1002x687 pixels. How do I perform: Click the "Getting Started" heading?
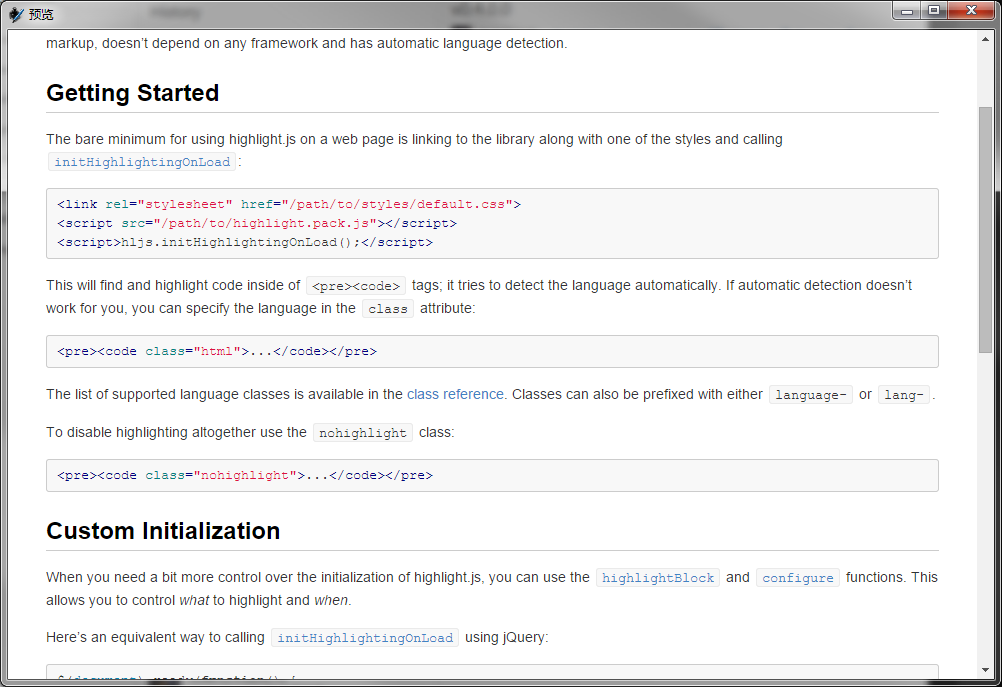pyautogui.click(x=133, y=93)
